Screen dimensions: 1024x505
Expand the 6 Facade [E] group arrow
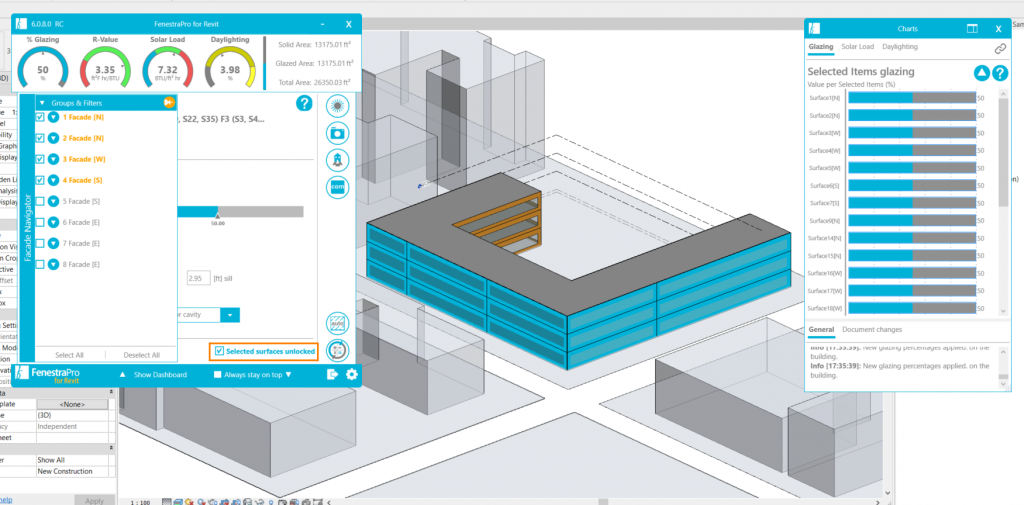pos(54,223)
